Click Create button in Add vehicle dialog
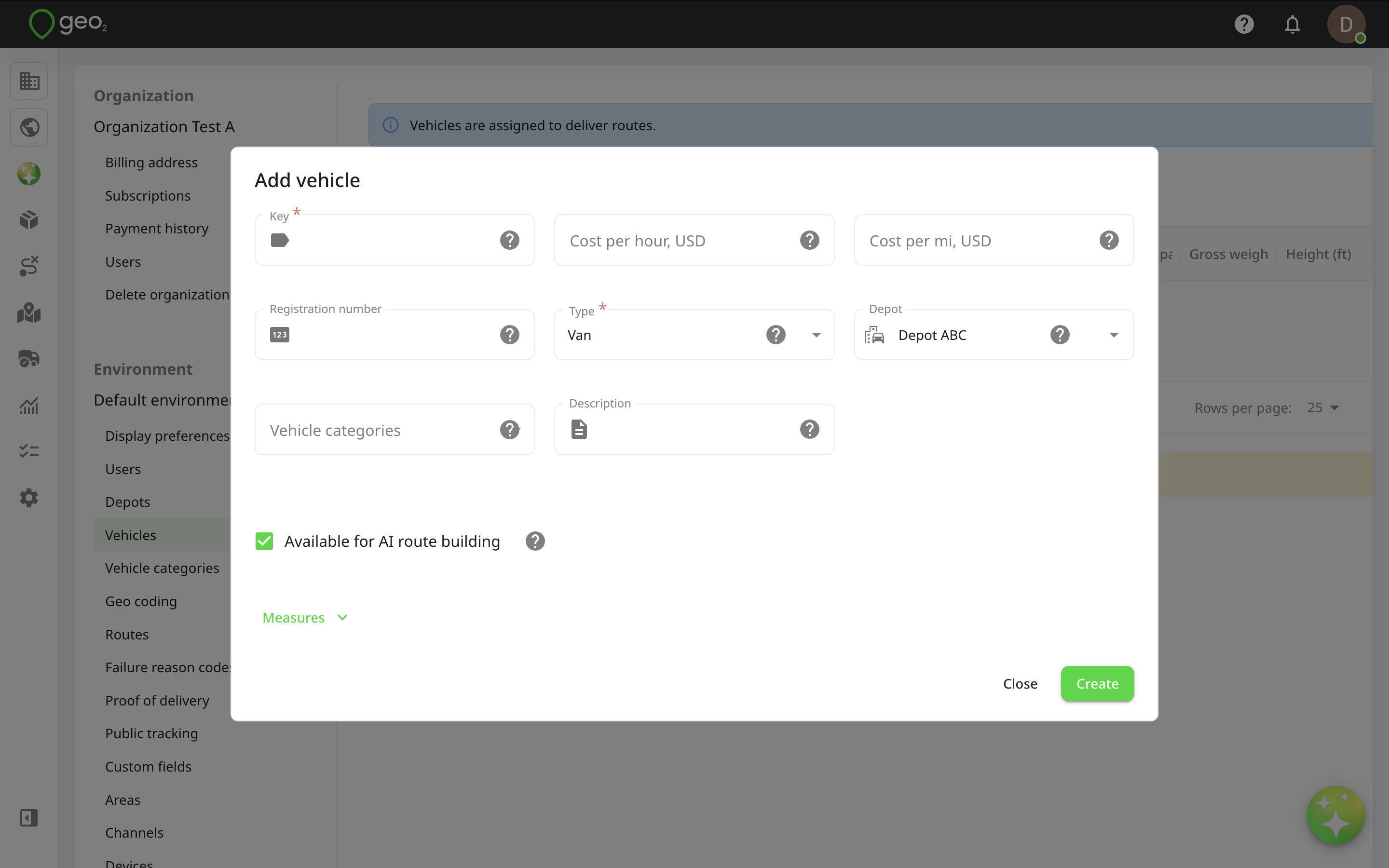 pos(1097,684)
